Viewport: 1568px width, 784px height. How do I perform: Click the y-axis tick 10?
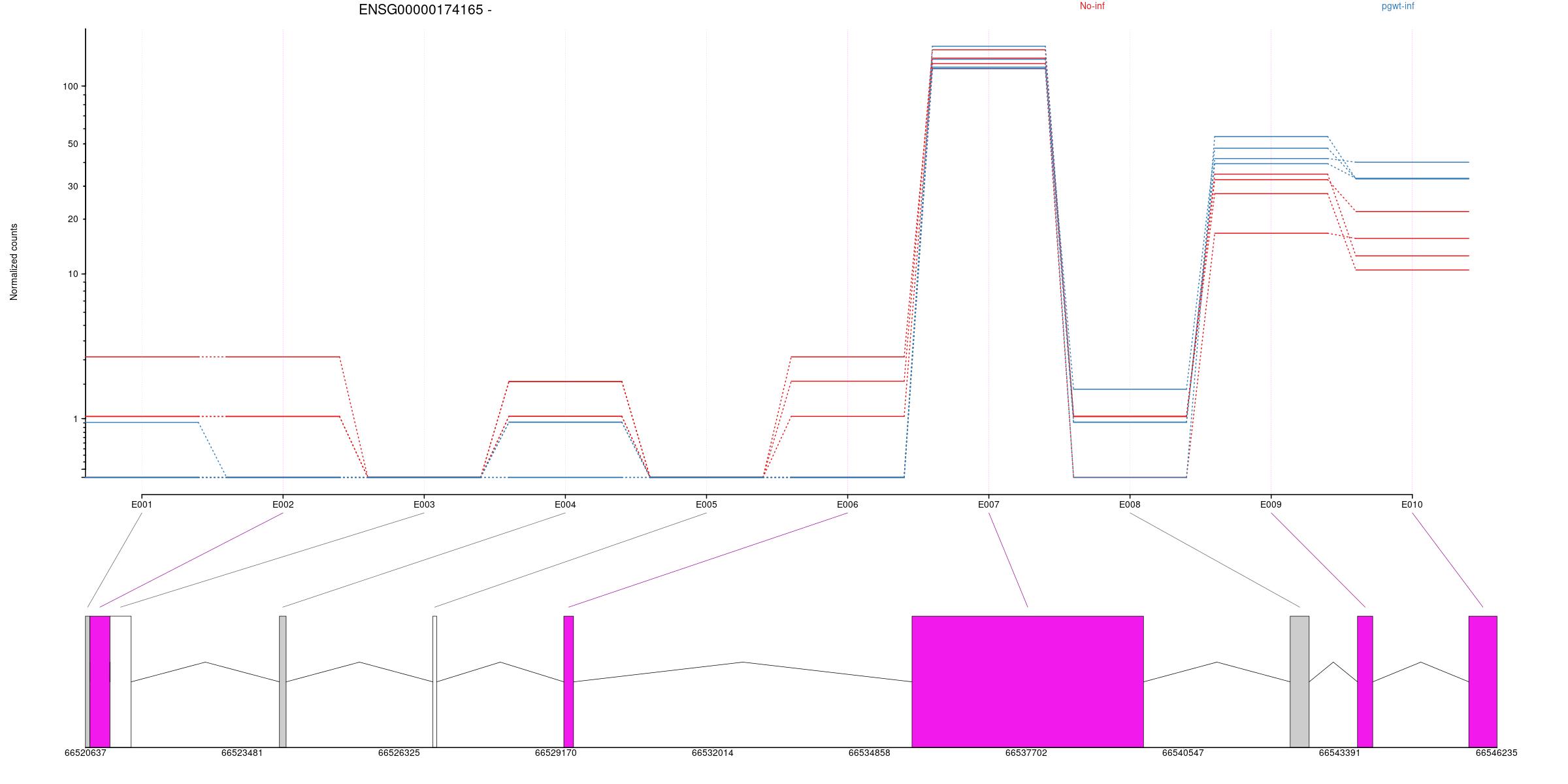click(73, 274)
